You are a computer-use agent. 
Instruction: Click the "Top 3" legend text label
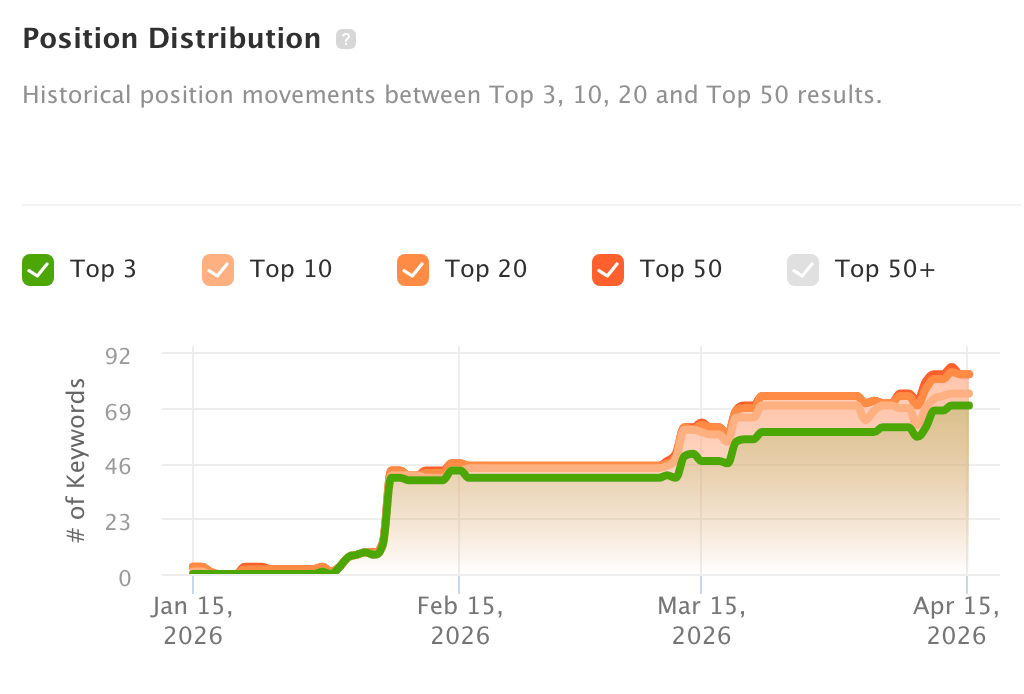click(x=103, y=269)
